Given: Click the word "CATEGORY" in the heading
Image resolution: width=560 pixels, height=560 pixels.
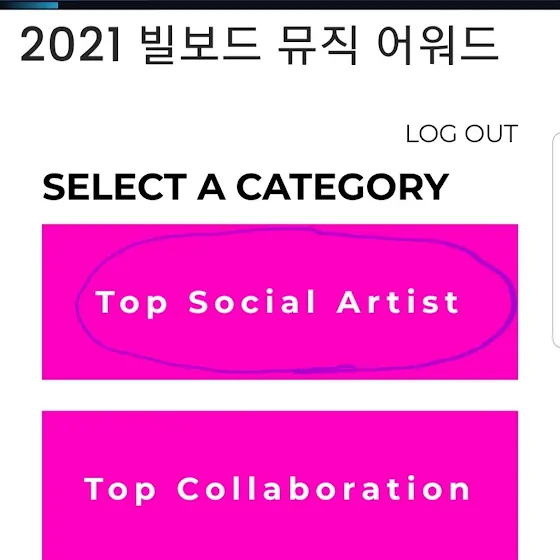Looking at the screenshot, I should pyautogui.click(x=342, y=187).
